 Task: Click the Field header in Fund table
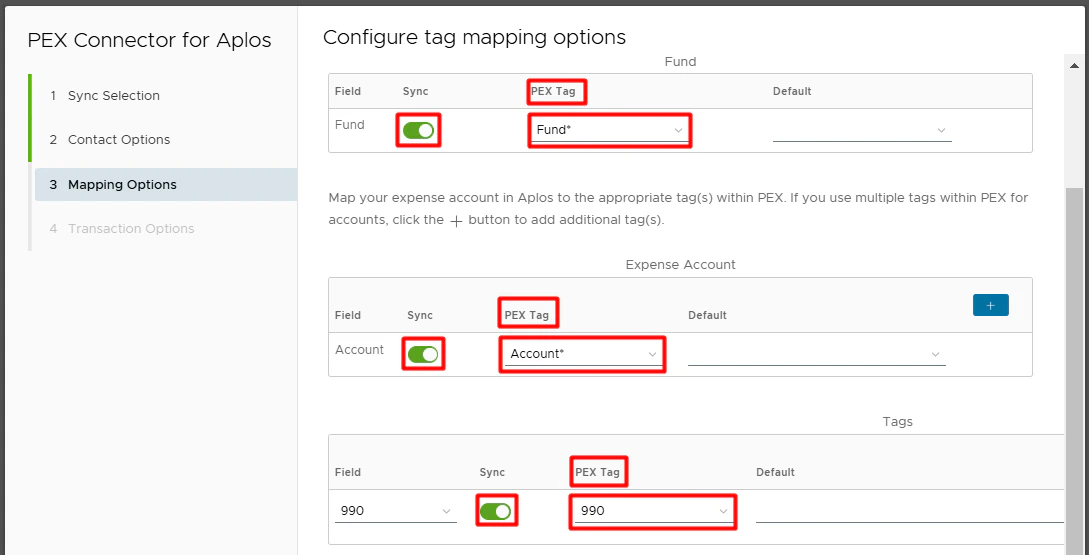click(x=347, y=91)
